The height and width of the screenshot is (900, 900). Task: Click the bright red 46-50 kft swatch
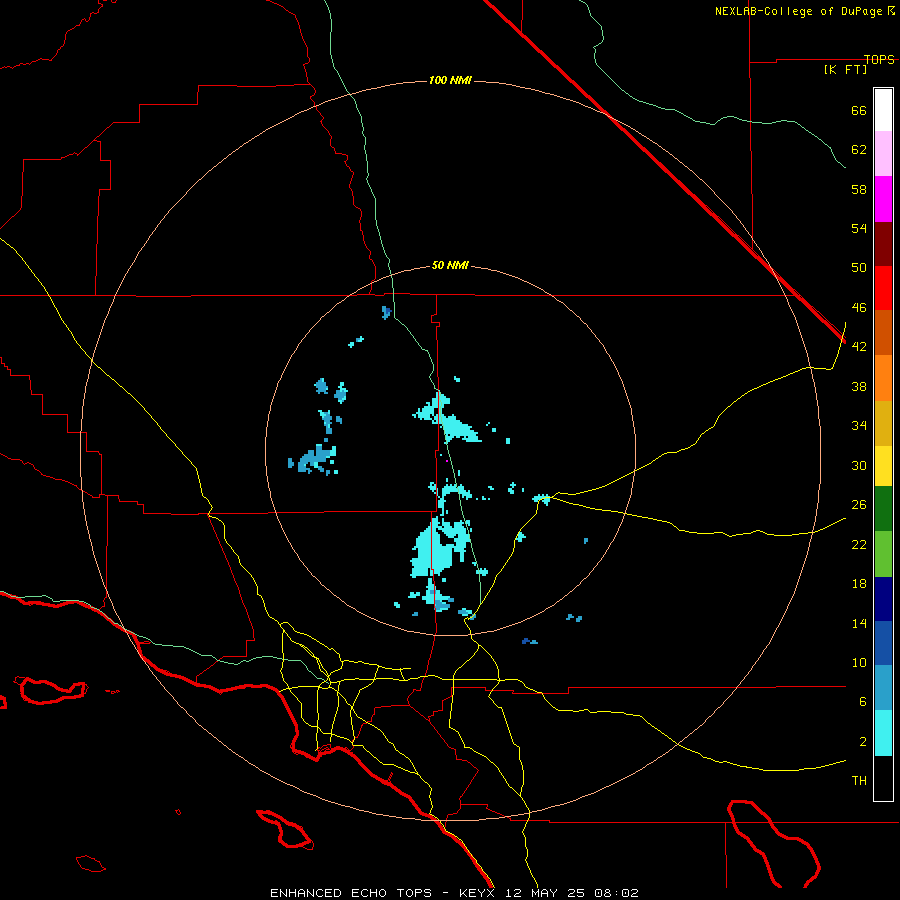point(883,288)
